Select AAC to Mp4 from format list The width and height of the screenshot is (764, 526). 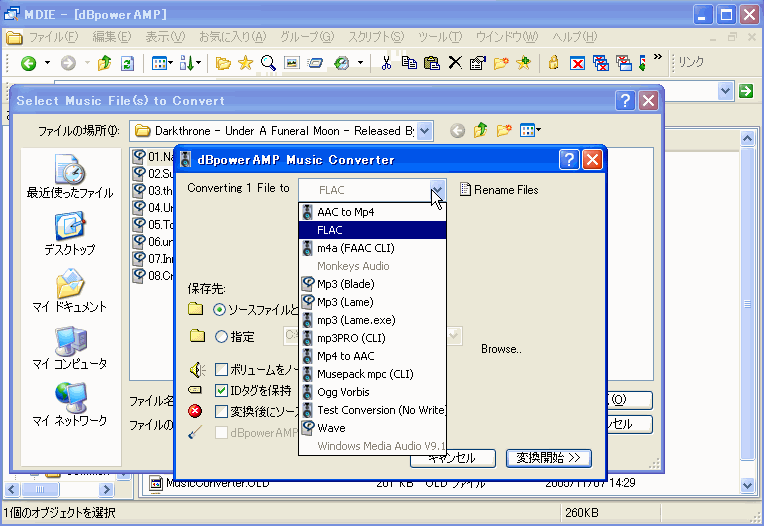tap(372, 212)
